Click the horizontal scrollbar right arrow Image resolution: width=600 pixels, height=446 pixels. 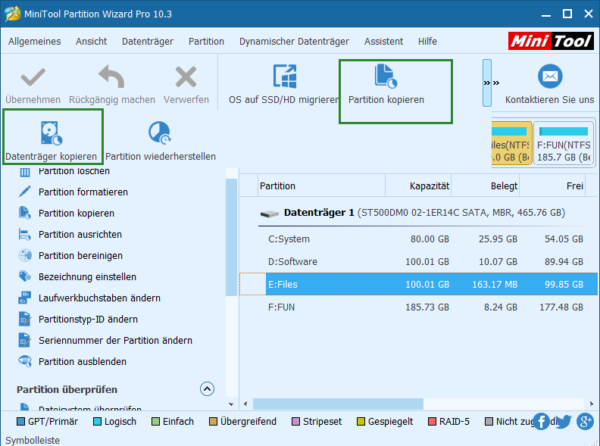(x=591, y=404)
